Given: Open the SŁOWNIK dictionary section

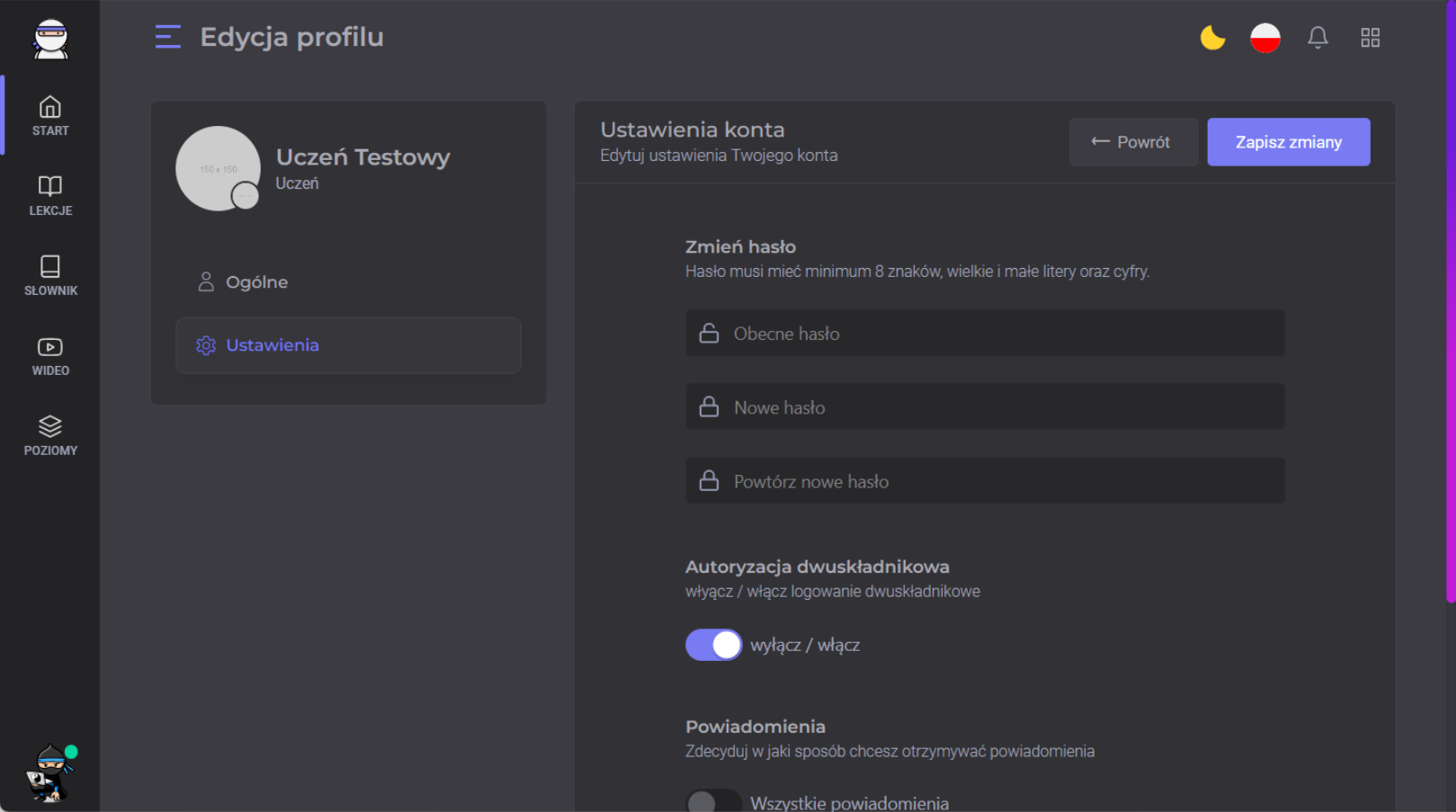Looking at the screenshot, I should pyautogui.click(x=50, y=275).
